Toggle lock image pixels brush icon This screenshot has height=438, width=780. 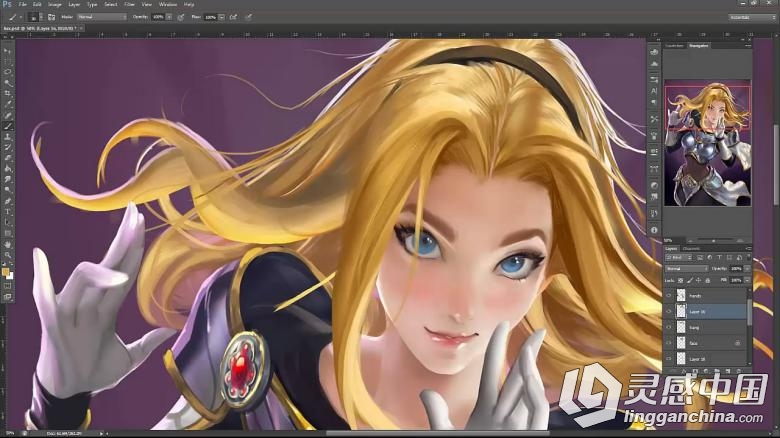689,280
